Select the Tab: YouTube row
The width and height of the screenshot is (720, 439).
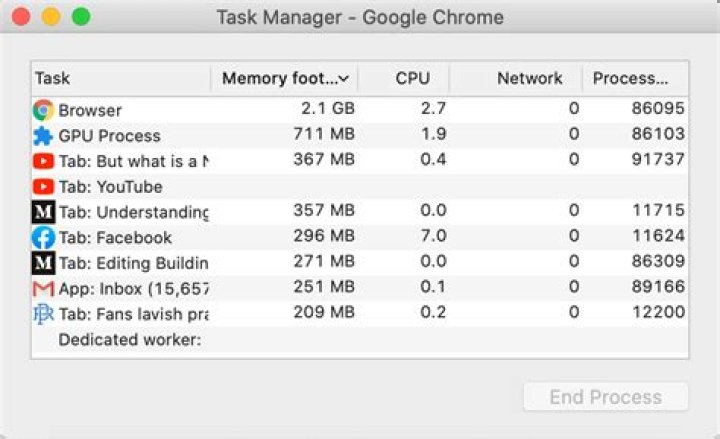pos(360,186)
